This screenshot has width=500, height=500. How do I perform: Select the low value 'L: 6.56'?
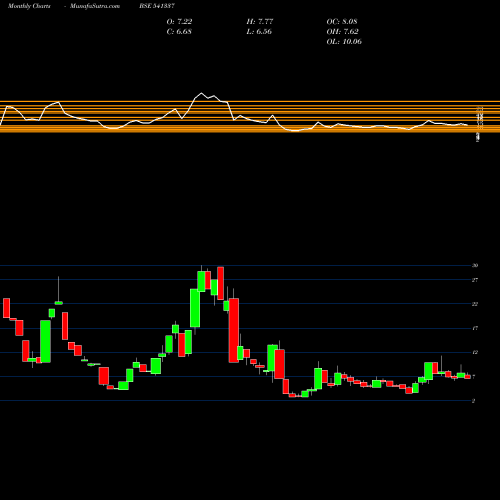point(259,31)
